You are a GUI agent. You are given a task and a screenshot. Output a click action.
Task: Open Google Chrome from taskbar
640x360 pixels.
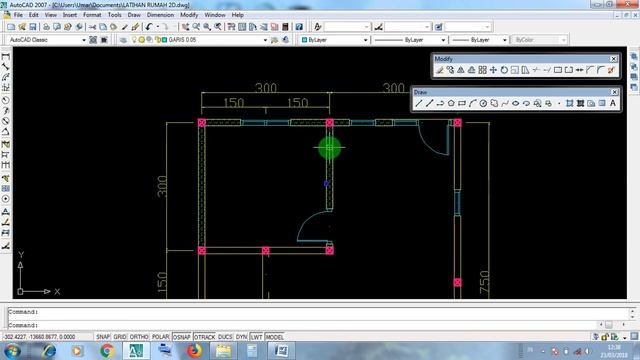[107, 351]
